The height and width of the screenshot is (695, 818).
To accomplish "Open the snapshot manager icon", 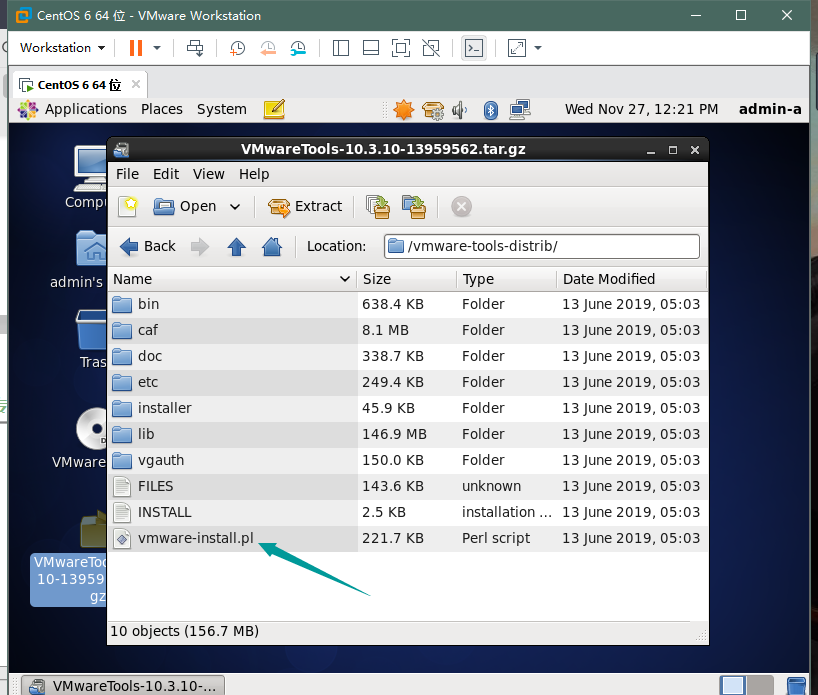I will (298, 48).
